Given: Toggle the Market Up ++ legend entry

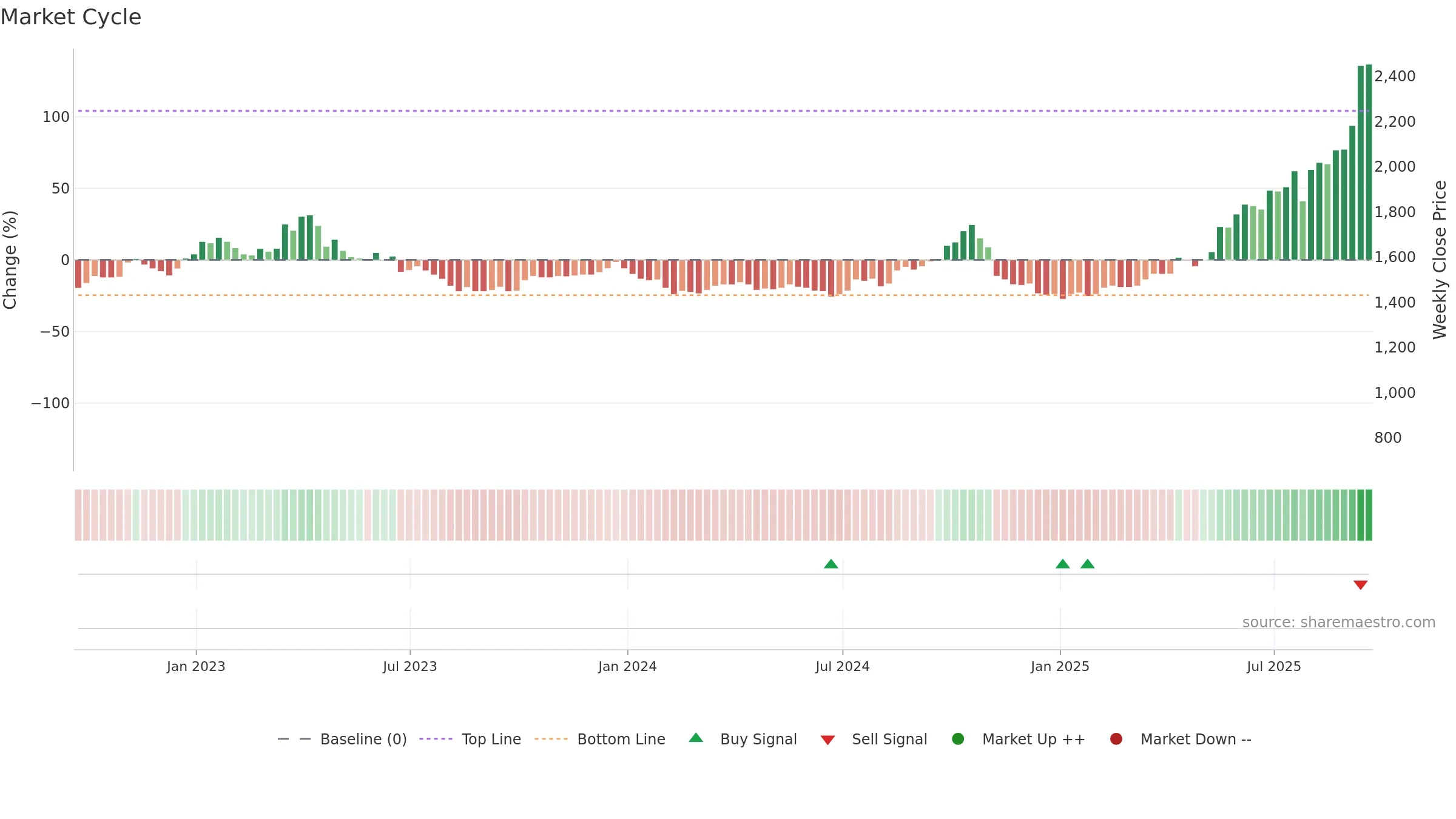Looking at the screenshot, I should click(x=1018, y=739).
